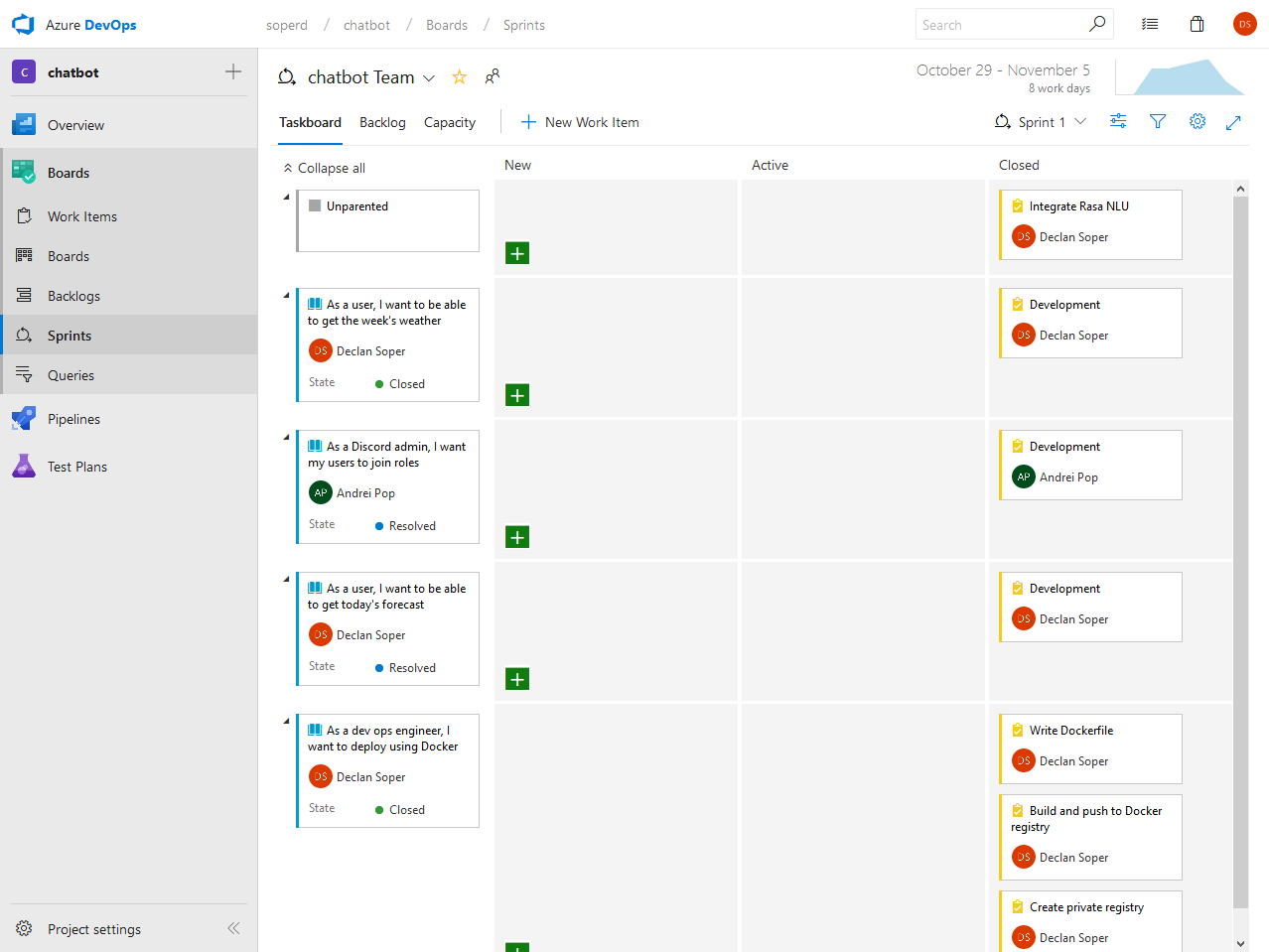The width and height of the screenshot is (1269, 952).
Task: Switch to the Backlog tab
Action: (x=382, y=122)
